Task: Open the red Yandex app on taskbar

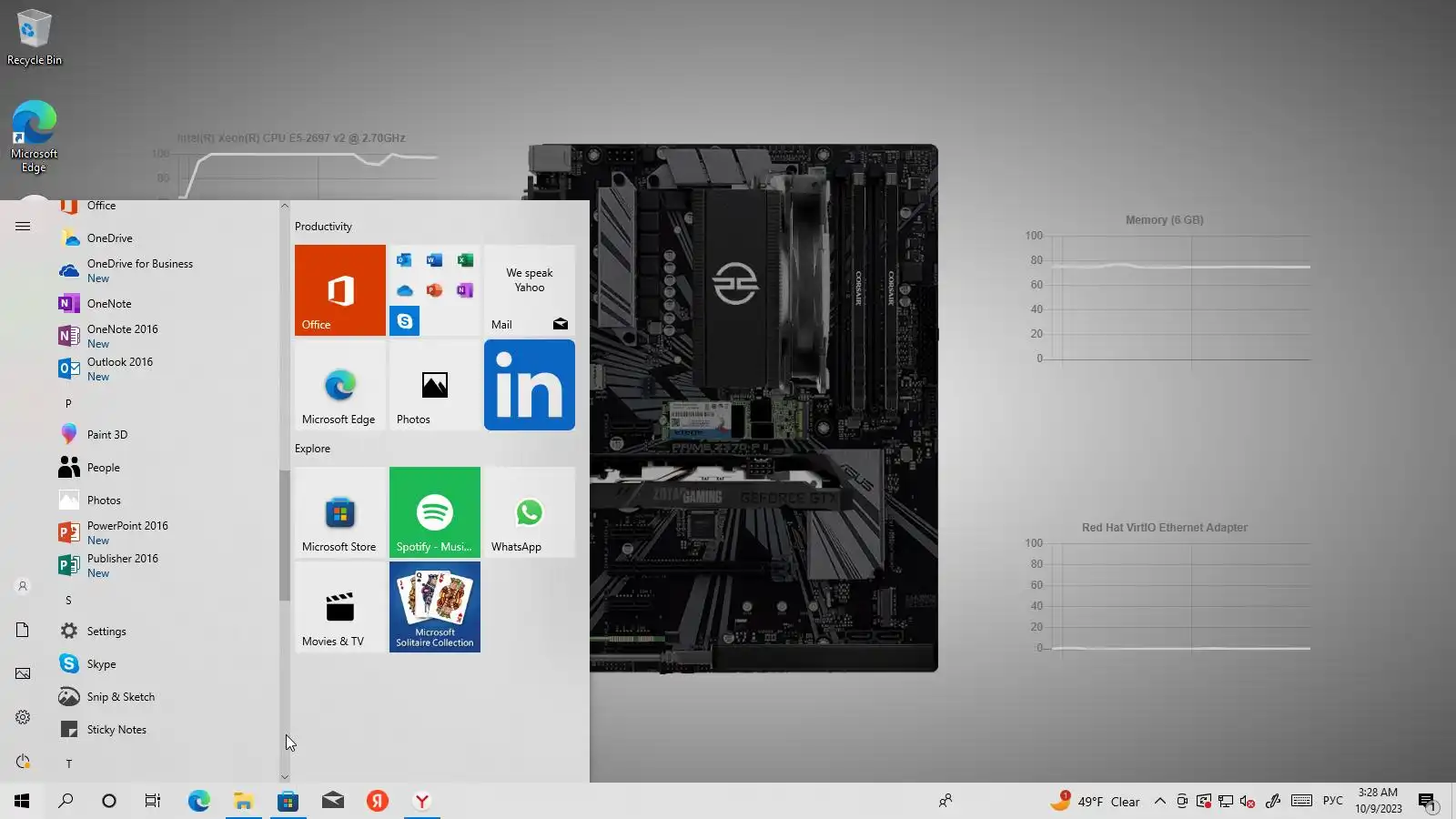Action: pyautogui.click(x=378, y=801)
